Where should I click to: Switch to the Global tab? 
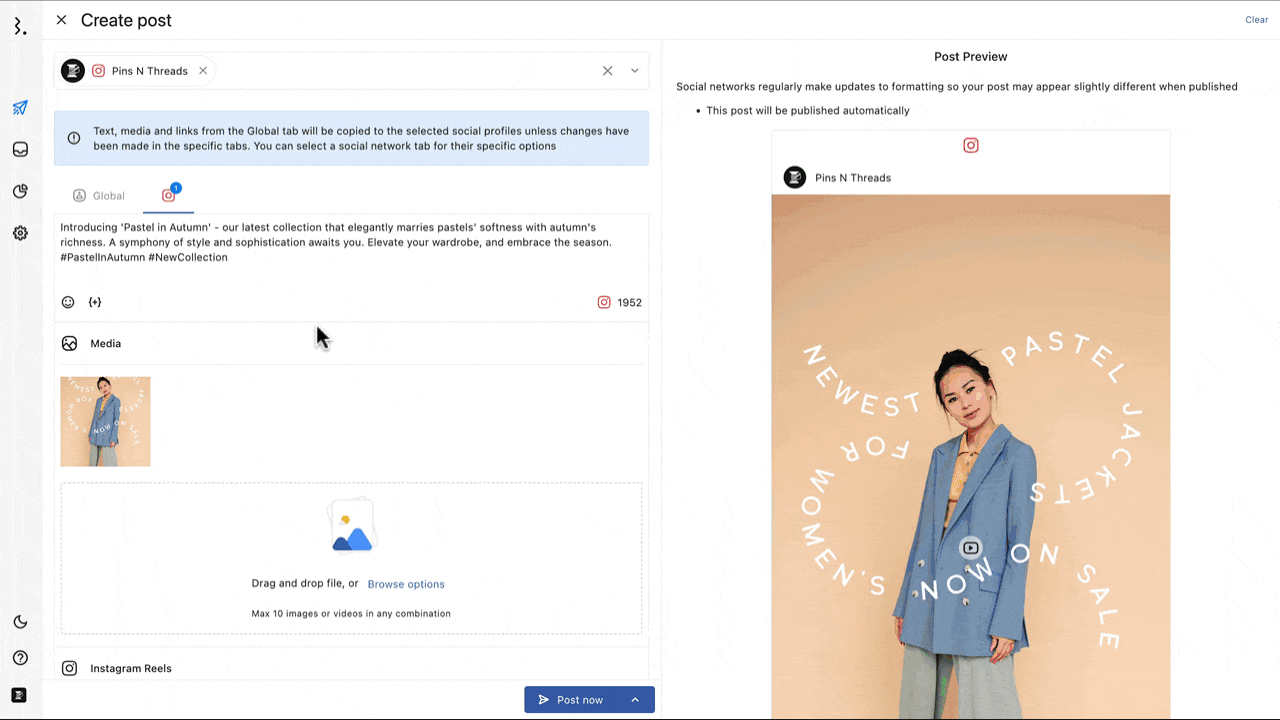(99, 195)
